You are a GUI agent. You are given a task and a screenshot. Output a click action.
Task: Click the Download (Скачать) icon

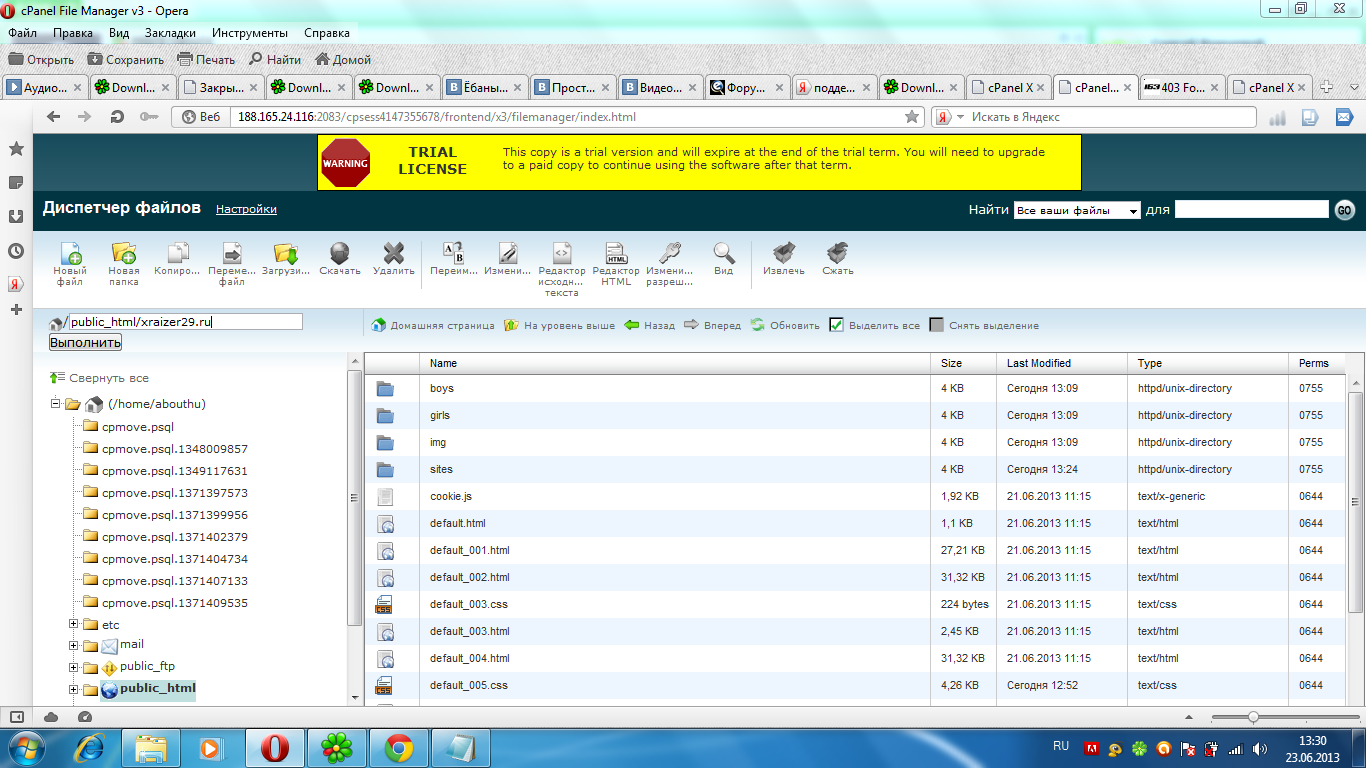pyautogui.click(x=340, y=253)
